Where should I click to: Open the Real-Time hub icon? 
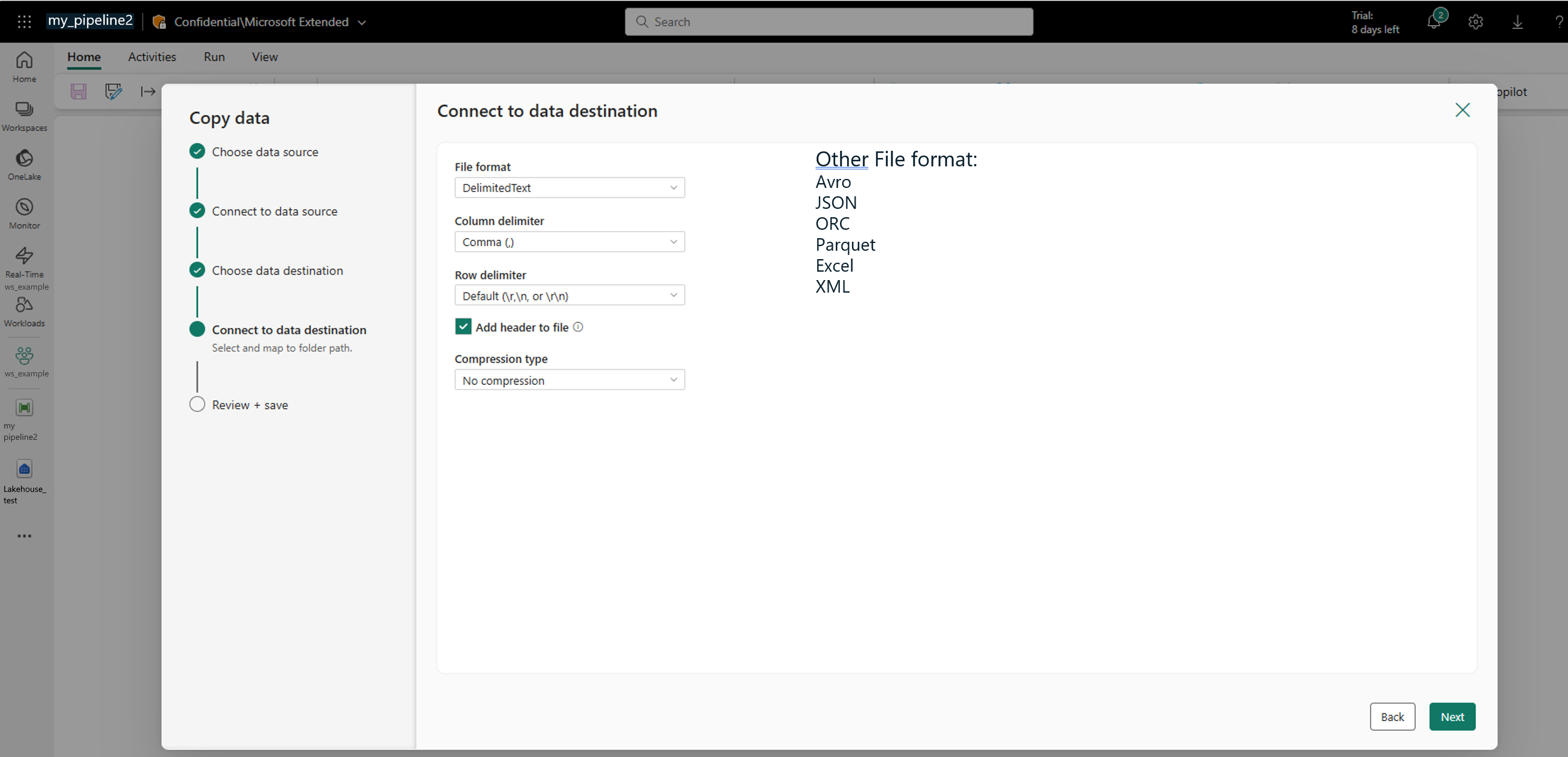25,262
